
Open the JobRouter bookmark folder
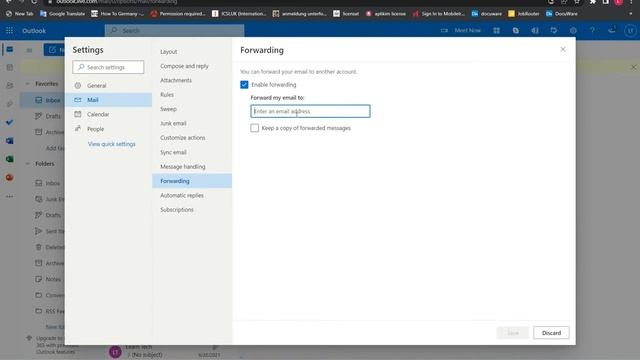click(524, 13)
